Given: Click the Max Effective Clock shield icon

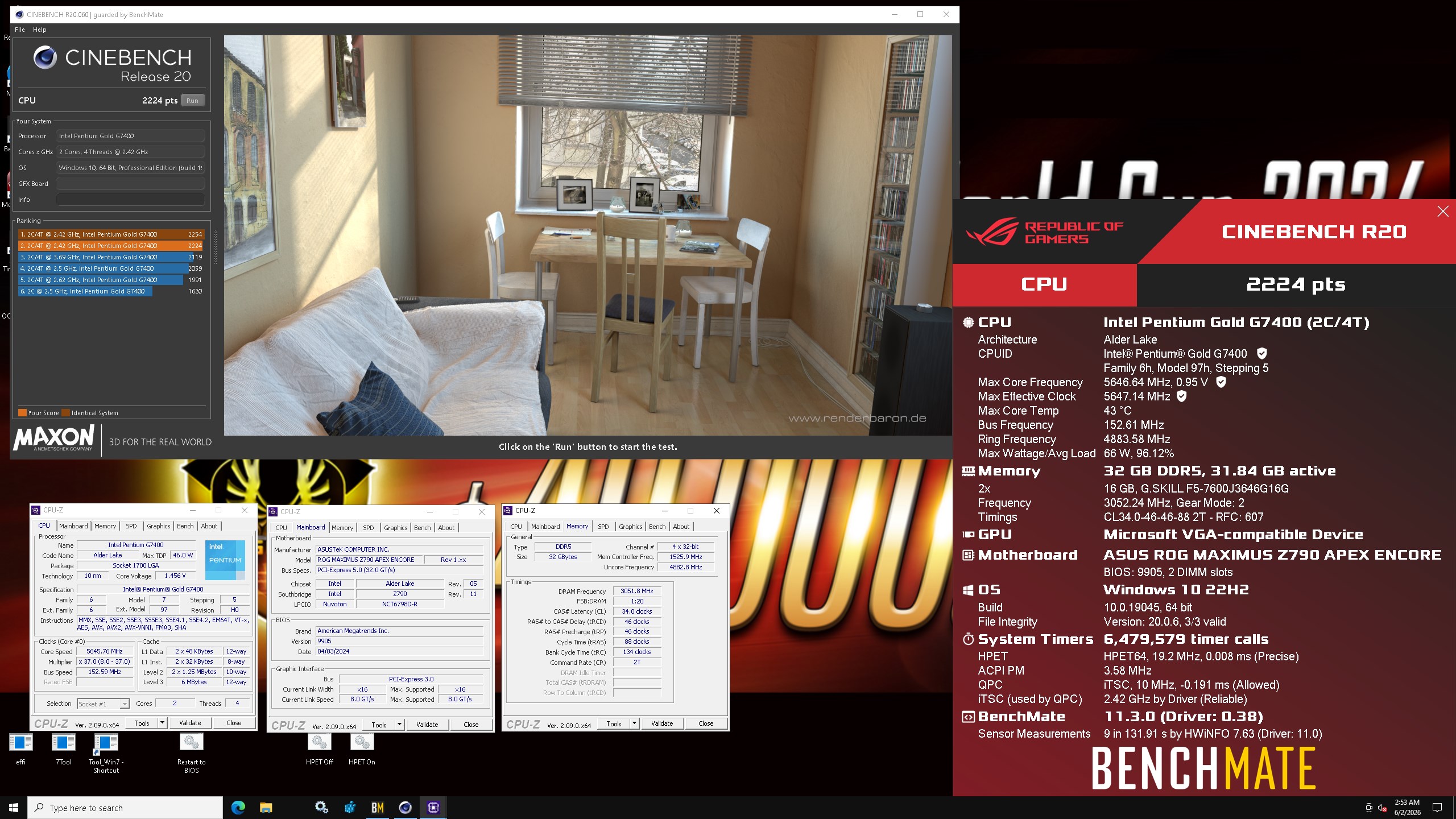Looking at the screenshot, I should (x=1182, y=396).
